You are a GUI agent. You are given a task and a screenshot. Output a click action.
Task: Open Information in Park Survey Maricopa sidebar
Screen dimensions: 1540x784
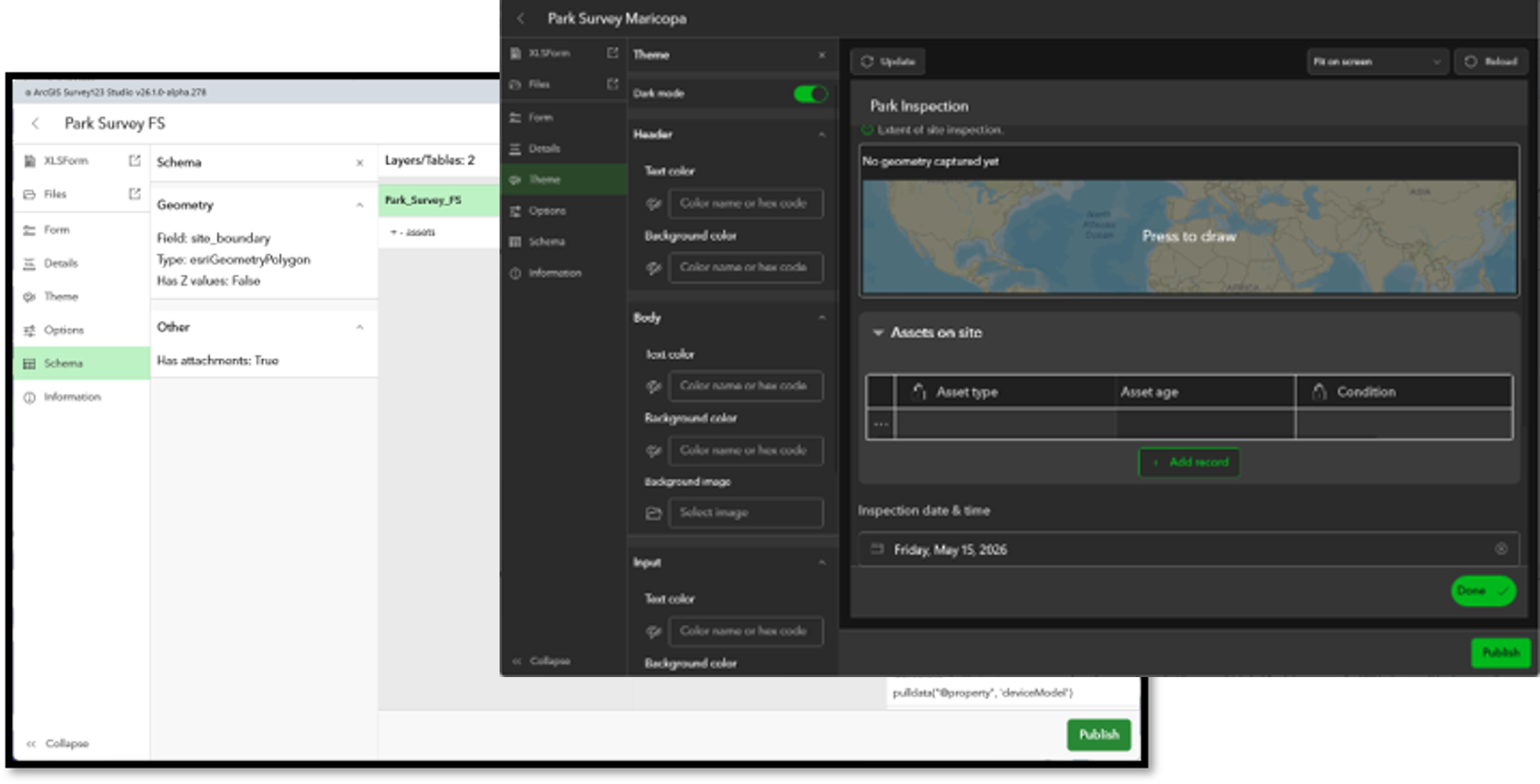click(x=564, y=273)
